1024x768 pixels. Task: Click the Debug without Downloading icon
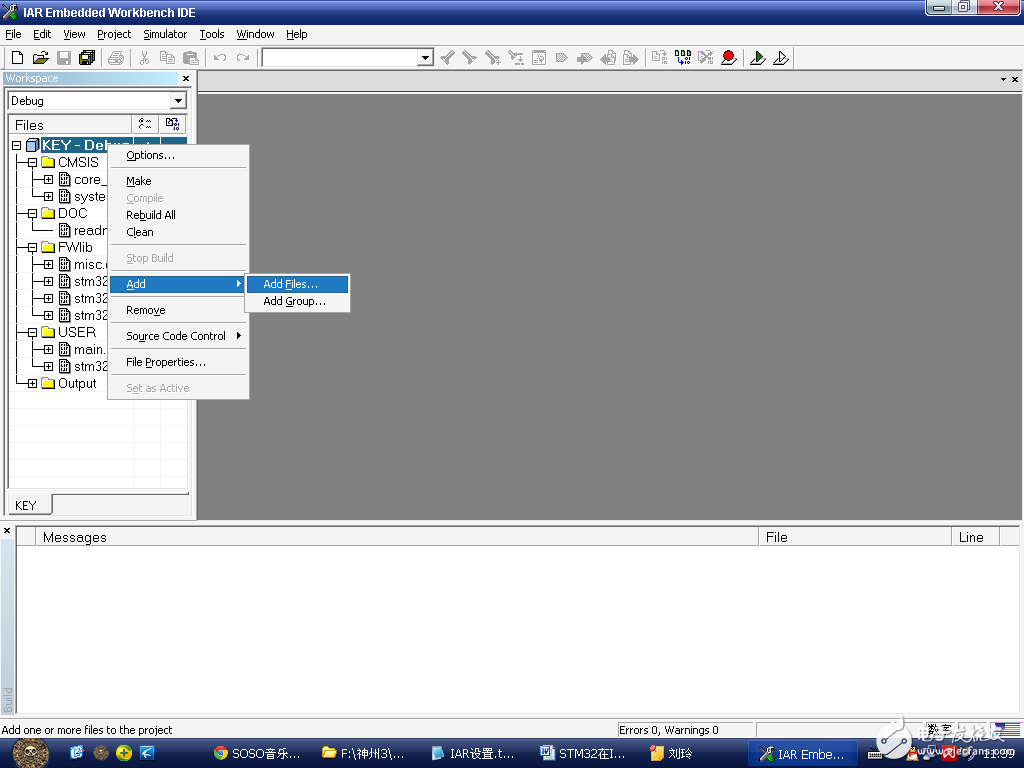coord(781,58)
